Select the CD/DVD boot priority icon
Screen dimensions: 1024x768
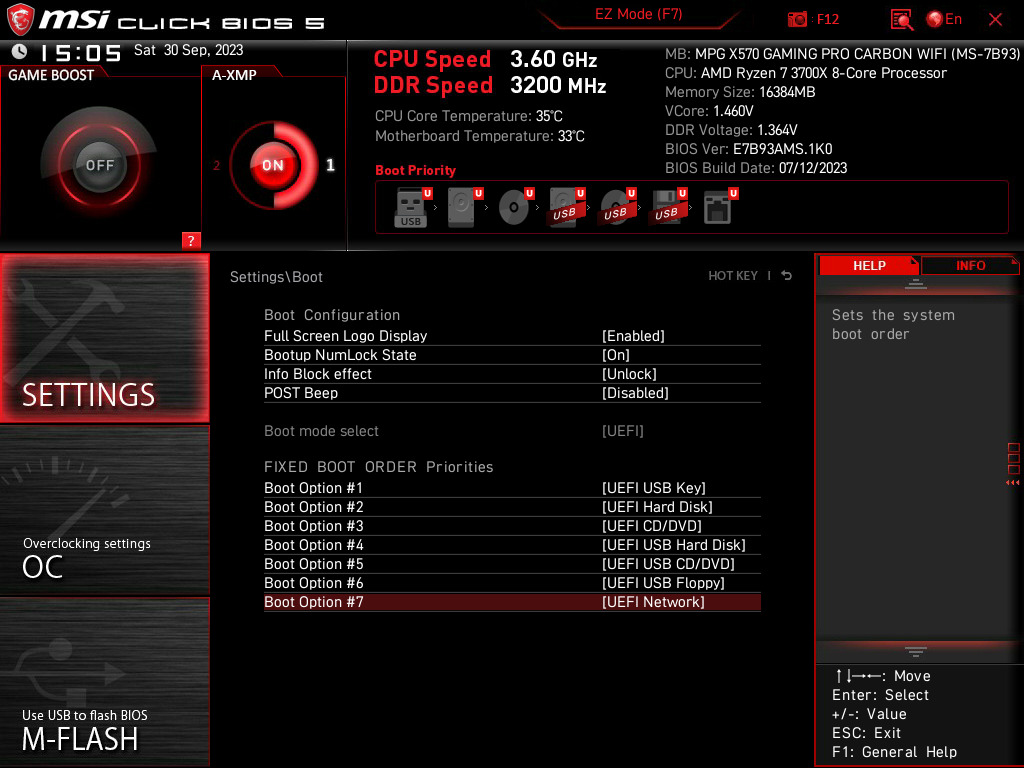point(516,207)
